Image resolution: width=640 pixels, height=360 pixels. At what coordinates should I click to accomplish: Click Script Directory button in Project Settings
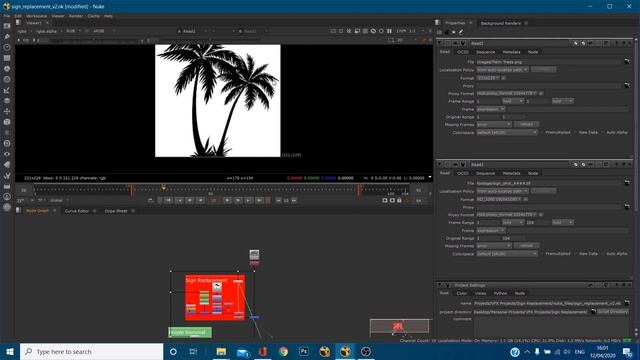(613, 311)
